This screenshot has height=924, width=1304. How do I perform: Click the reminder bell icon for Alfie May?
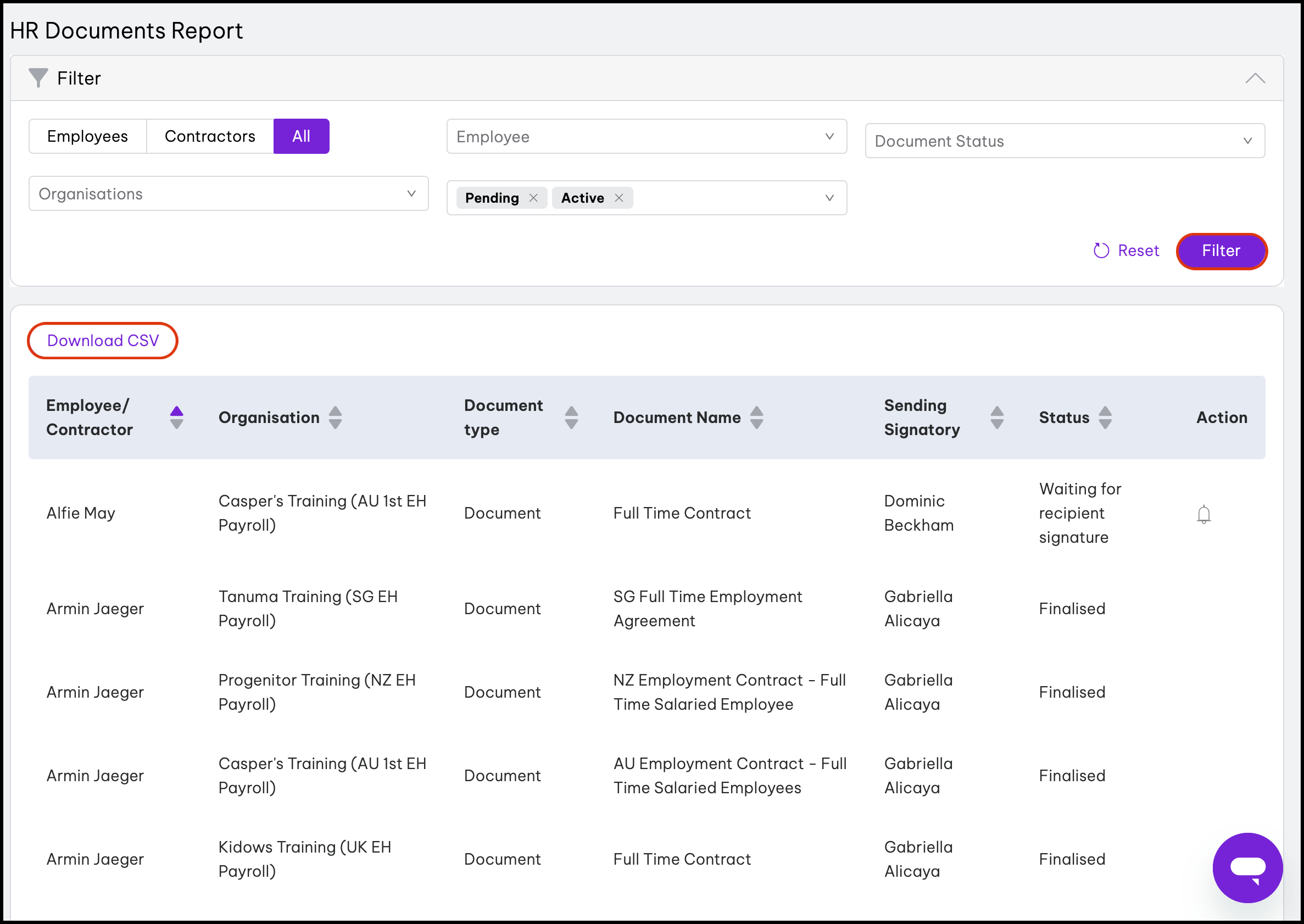[1203, 514]
